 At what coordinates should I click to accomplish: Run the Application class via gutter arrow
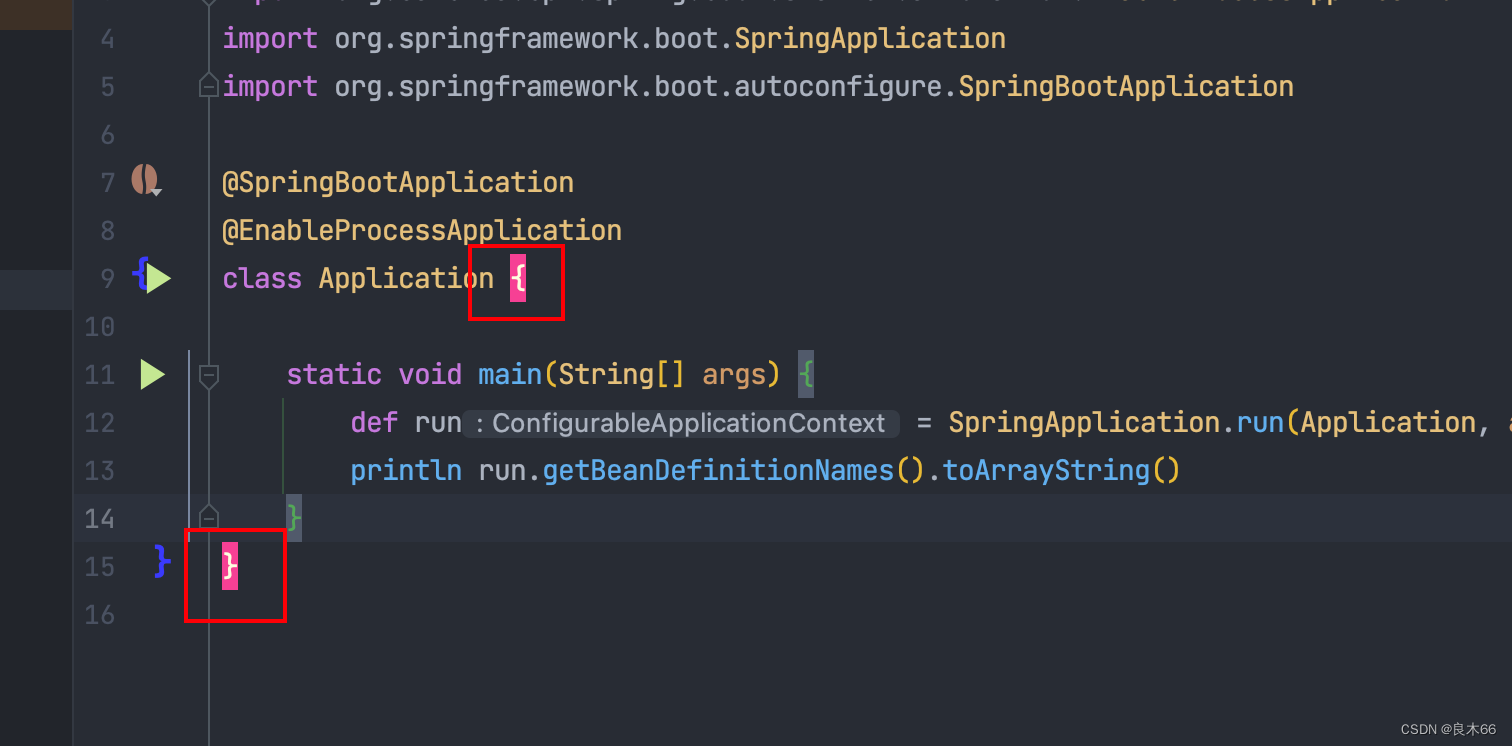tap(159, 278)
